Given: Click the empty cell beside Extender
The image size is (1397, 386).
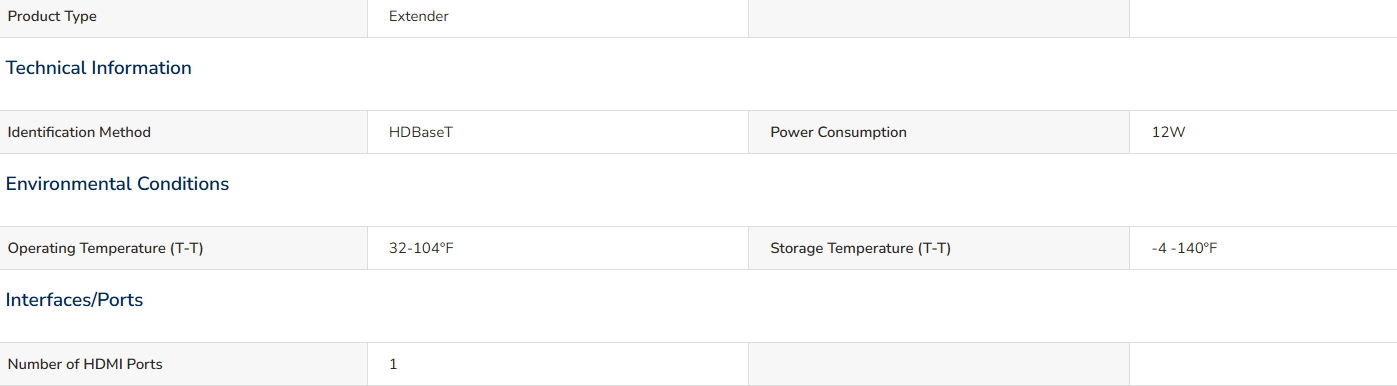Looking at the screenshot, I should pyautogui.click(x=939, y=18).
